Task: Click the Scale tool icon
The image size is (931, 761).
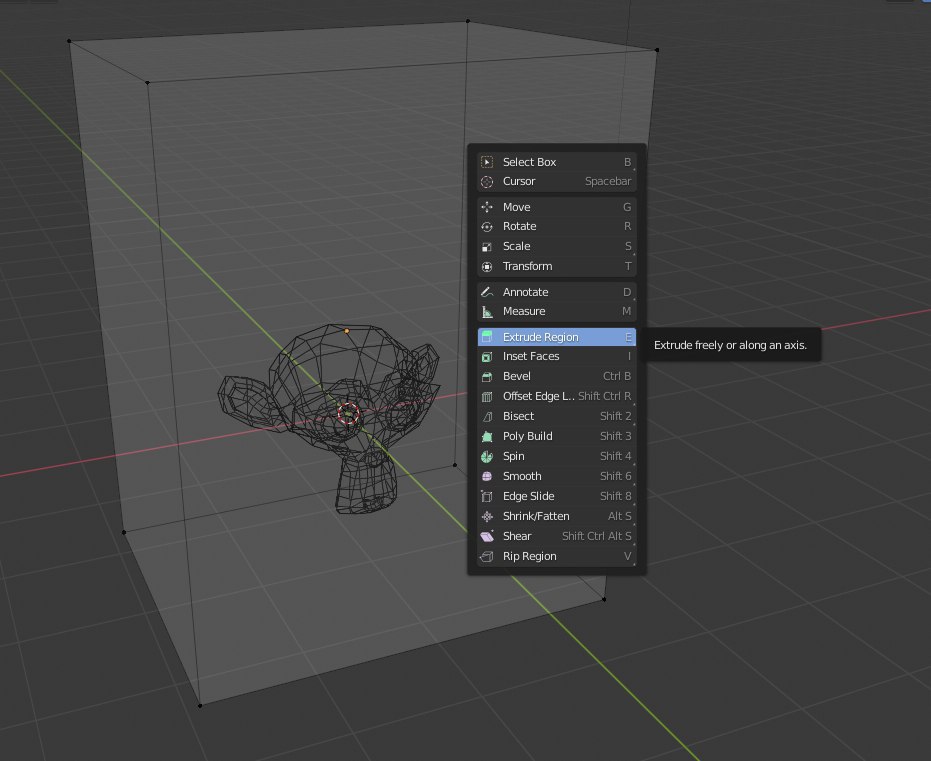Action: [x=487, y=246]
